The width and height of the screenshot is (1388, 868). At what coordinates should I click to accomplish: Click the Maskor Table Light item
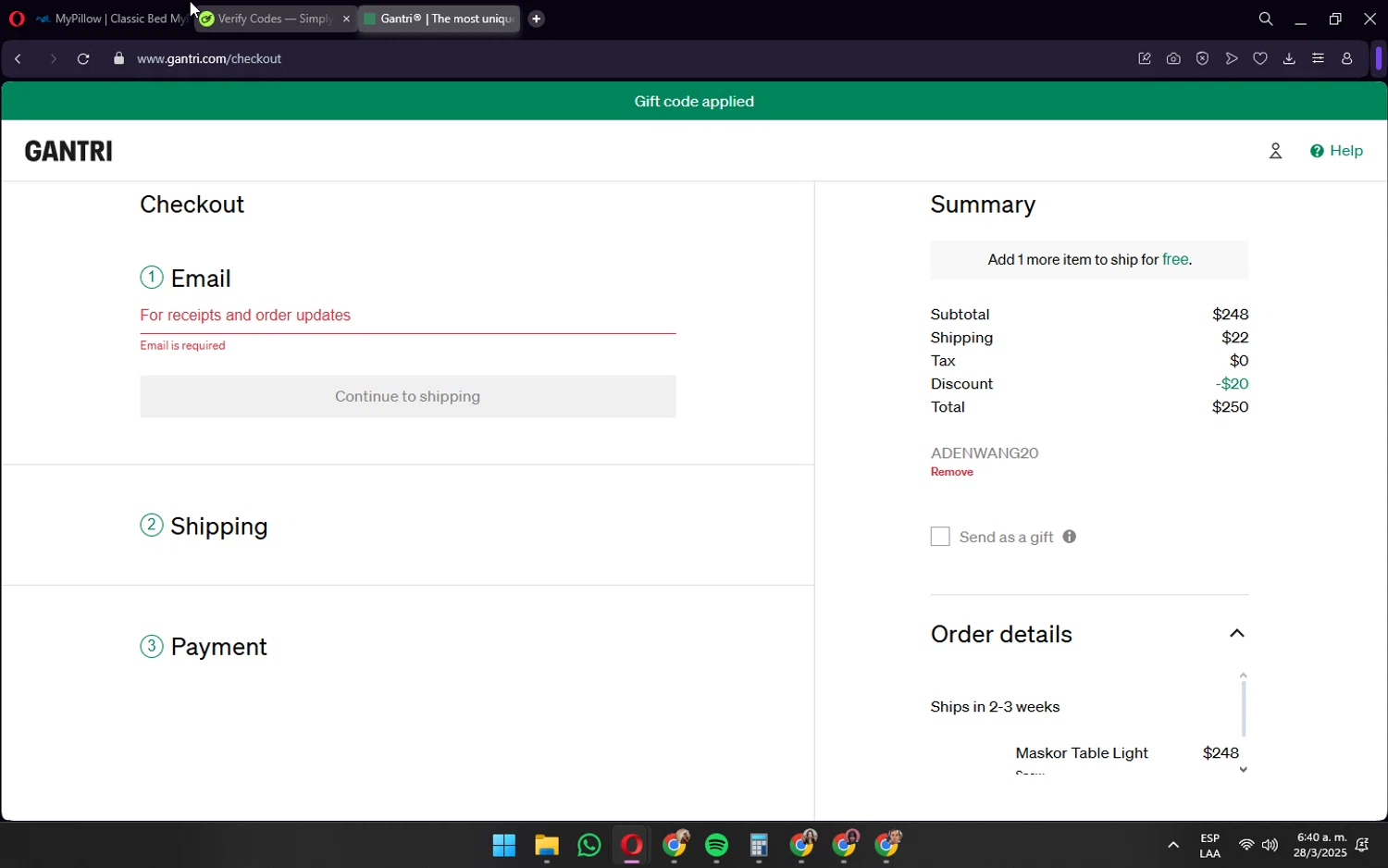click(x=1082, y=753)
